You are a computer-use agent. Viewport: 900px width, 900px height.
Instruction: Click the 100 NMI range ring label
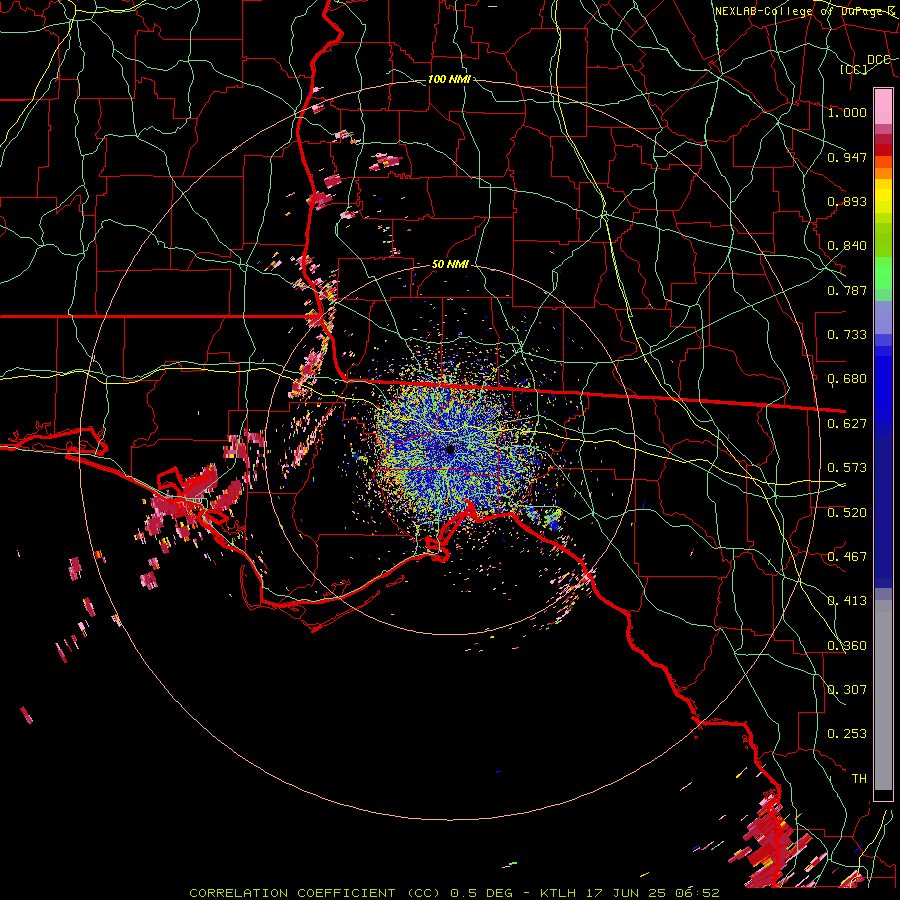pyautogui.click(x=449, y=79)
